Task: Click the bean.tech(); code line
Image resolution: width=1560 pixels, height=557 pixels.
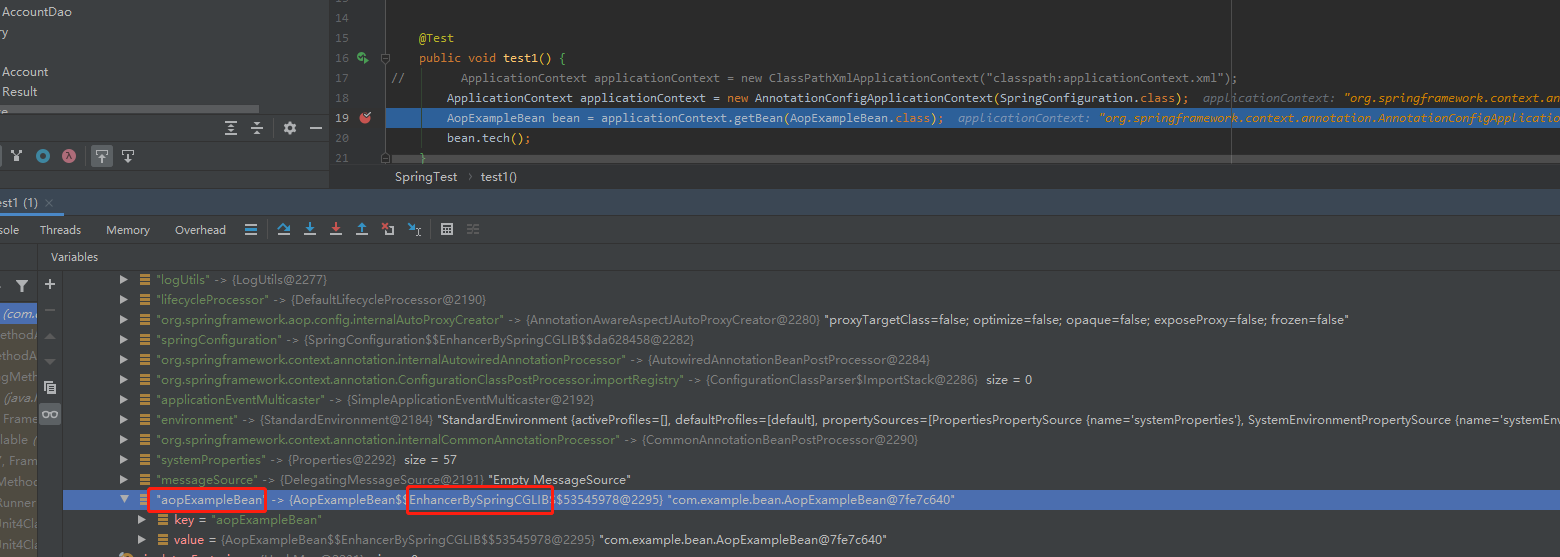Action: coord(489,138)
